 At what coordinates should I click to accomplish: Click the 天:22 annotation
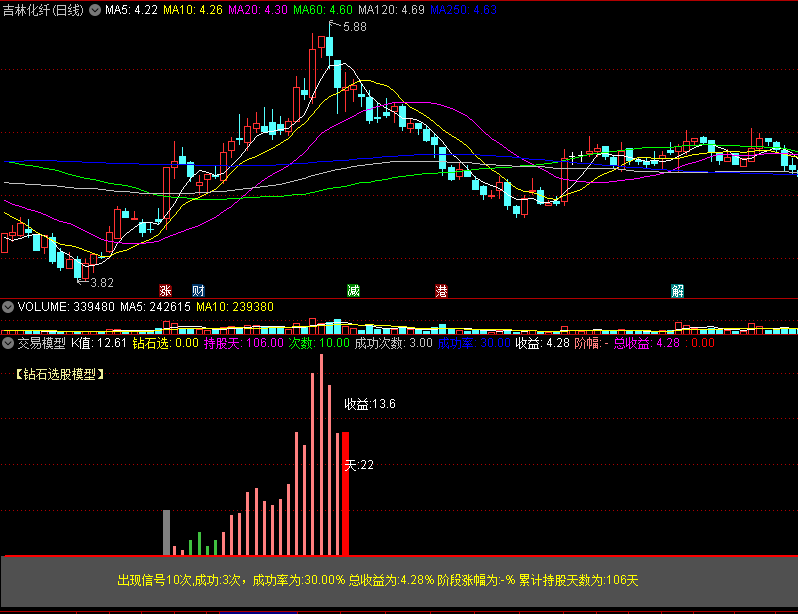359,465
